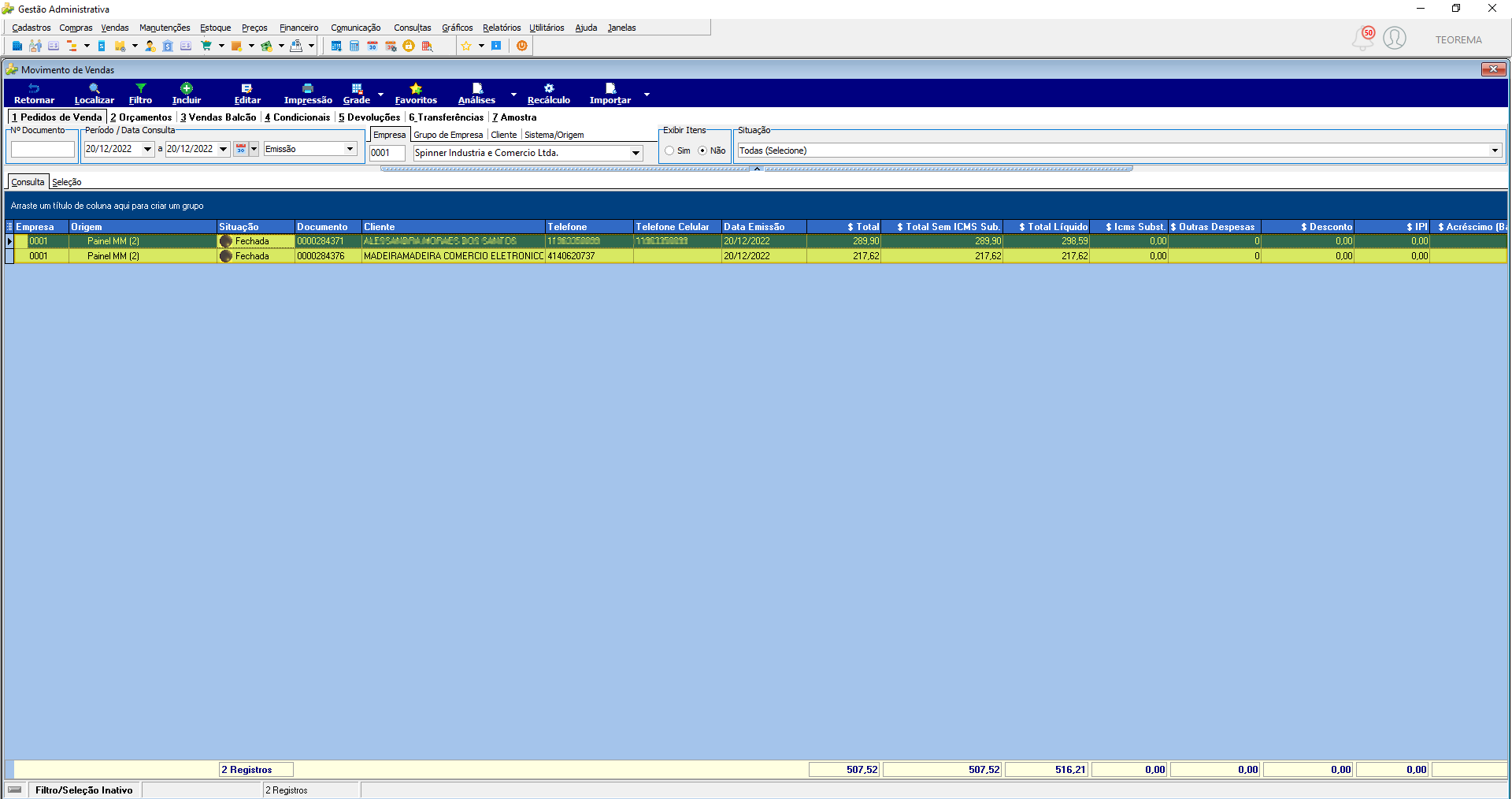The width and height of the screenshot is (1512, 799).
Task: Open the notifications bell icon
Action: point(1363,38)
